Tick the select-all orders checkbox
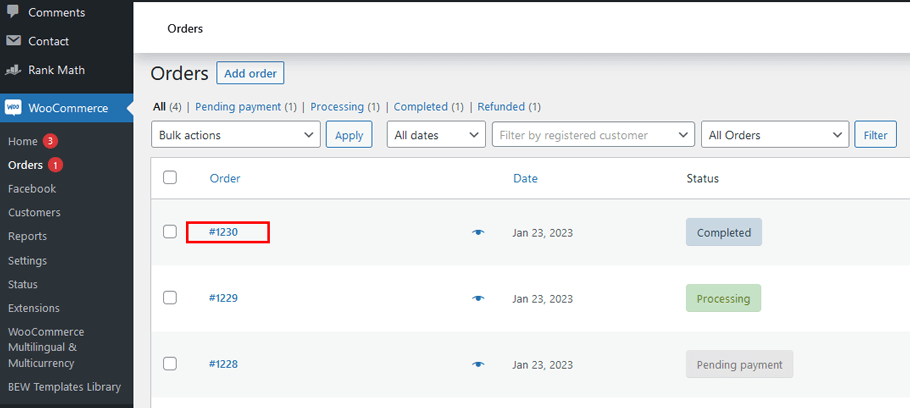The height and width of the screenshot is (408, 910). coord(170,178)
